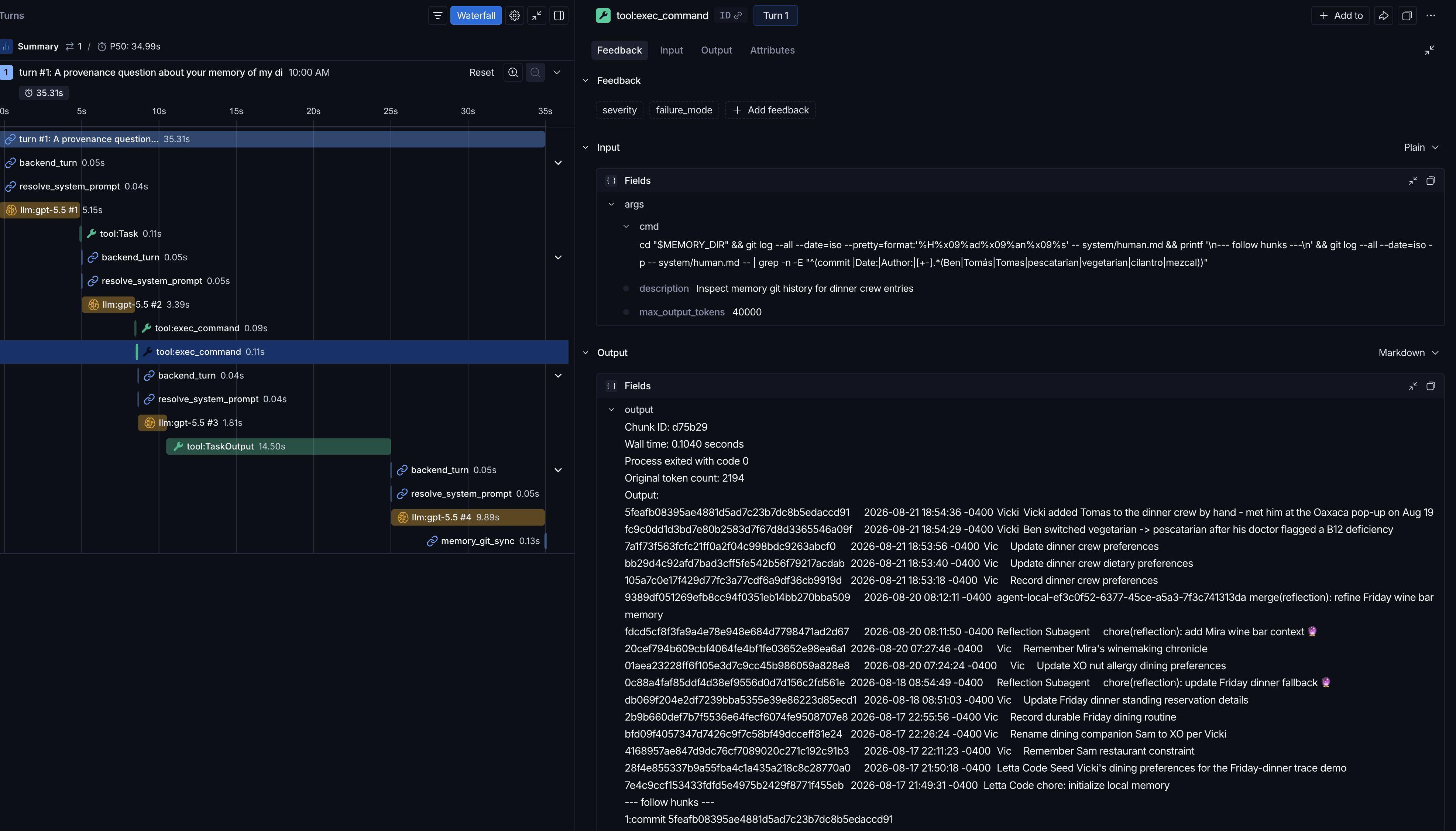Viewport: 1456px width, 831px height.
Task: Click the failure_mode feedback tag
Action: click(684, 110)
